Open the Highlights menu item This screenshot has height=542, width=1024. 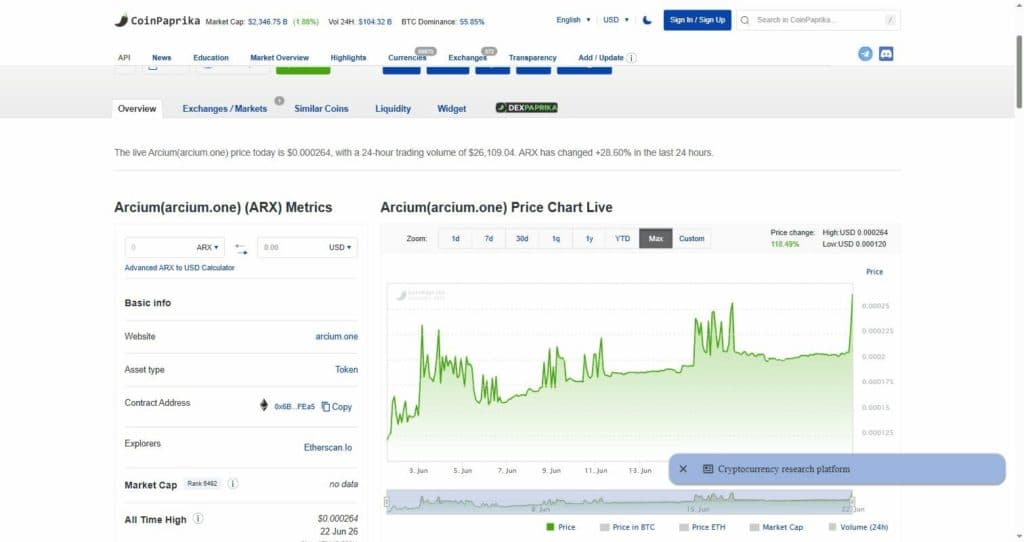tap(348, 57)
